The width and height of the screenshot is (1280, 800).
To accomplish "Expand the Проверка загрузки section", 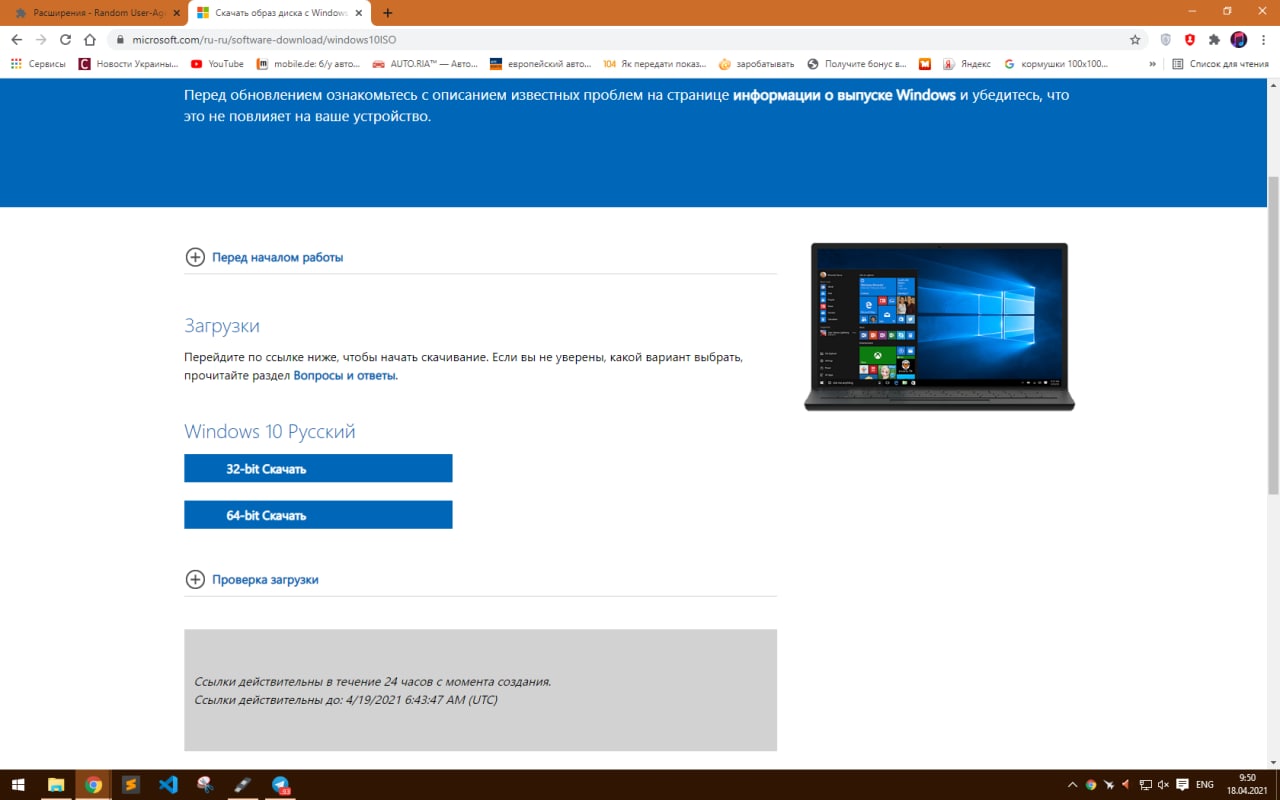I will [x=252, y=579].
